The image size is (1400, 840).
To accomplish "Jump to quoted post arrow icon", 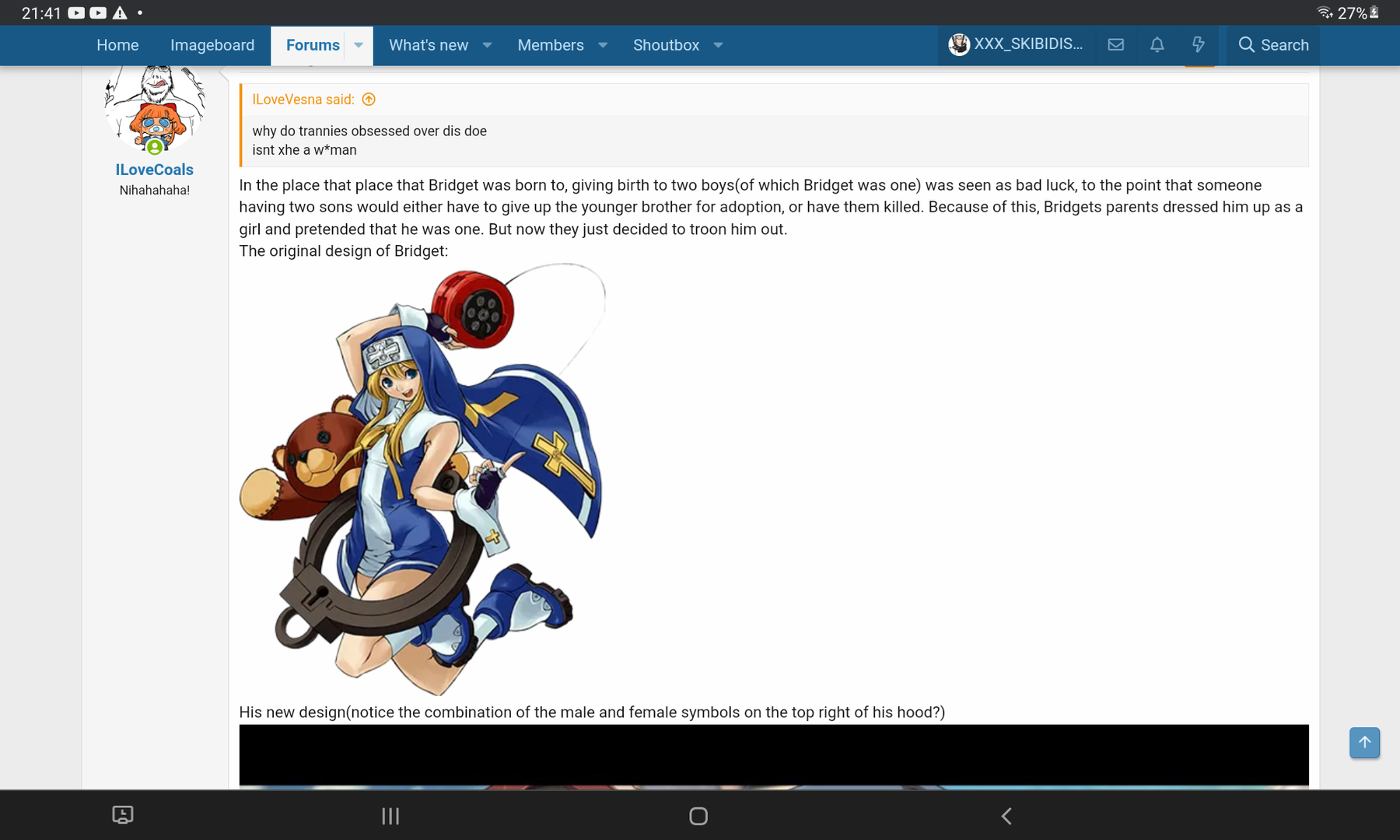I will [369, 100].
